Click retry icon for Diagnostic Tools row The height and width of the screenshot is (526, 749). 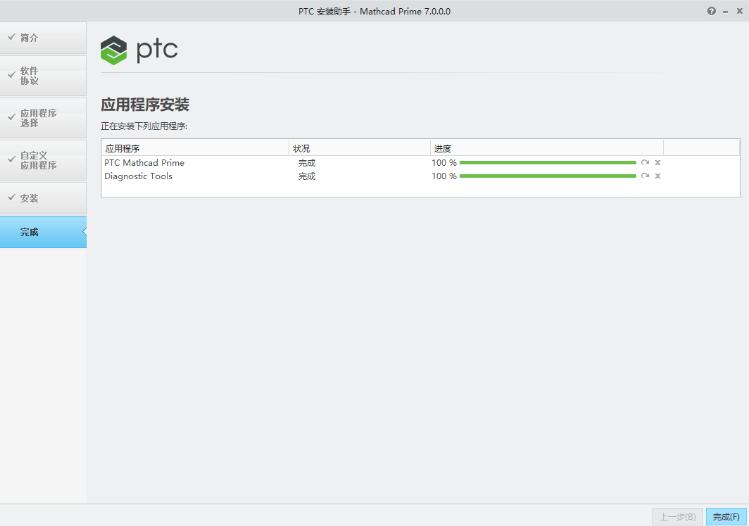click(645, 176)
